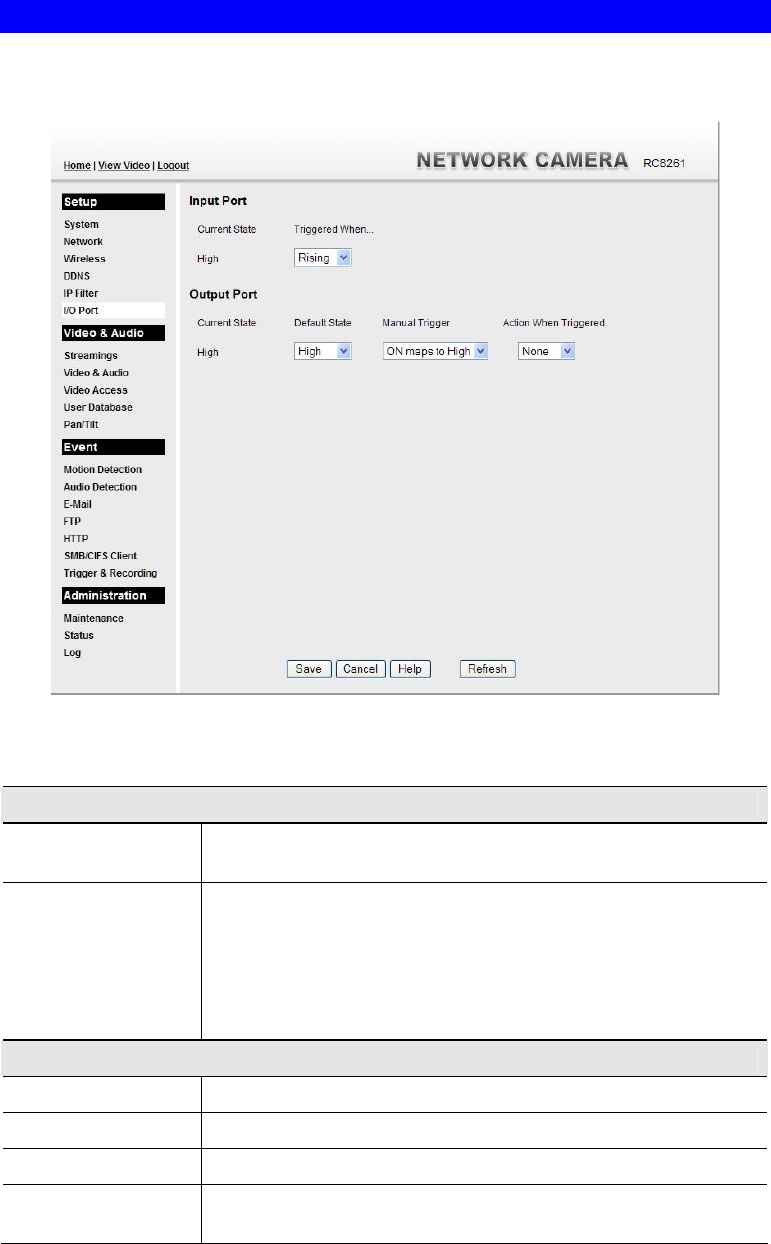Image resolution: width=771 pixels, height=1244 pixels.
Task: Open the IP Filter page
Action: (x=80, y=293)
